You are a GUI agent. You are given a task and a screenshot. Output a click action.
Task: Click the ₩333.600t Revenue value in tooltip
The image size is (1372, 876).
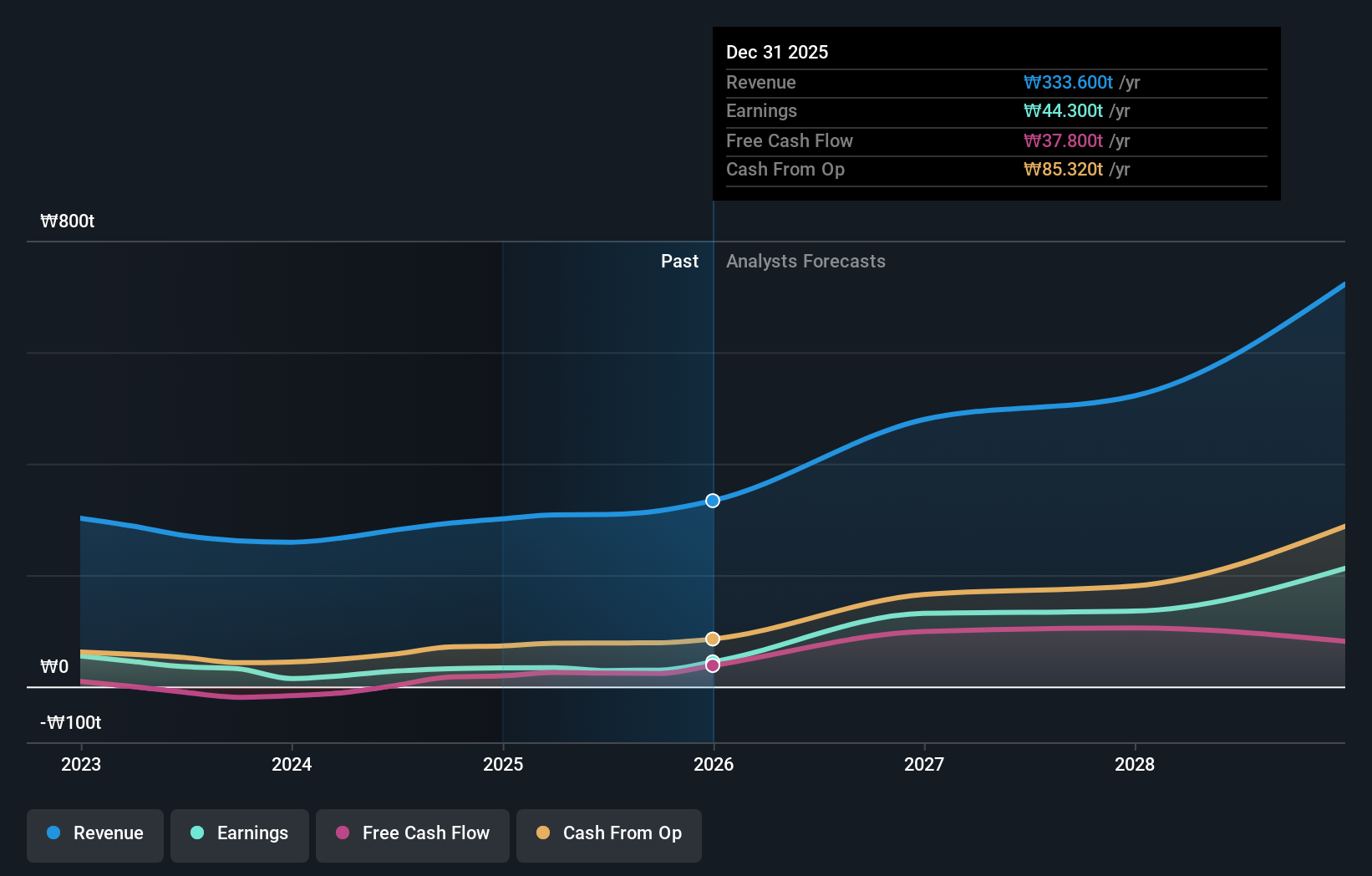click(x=1068, y=83)
